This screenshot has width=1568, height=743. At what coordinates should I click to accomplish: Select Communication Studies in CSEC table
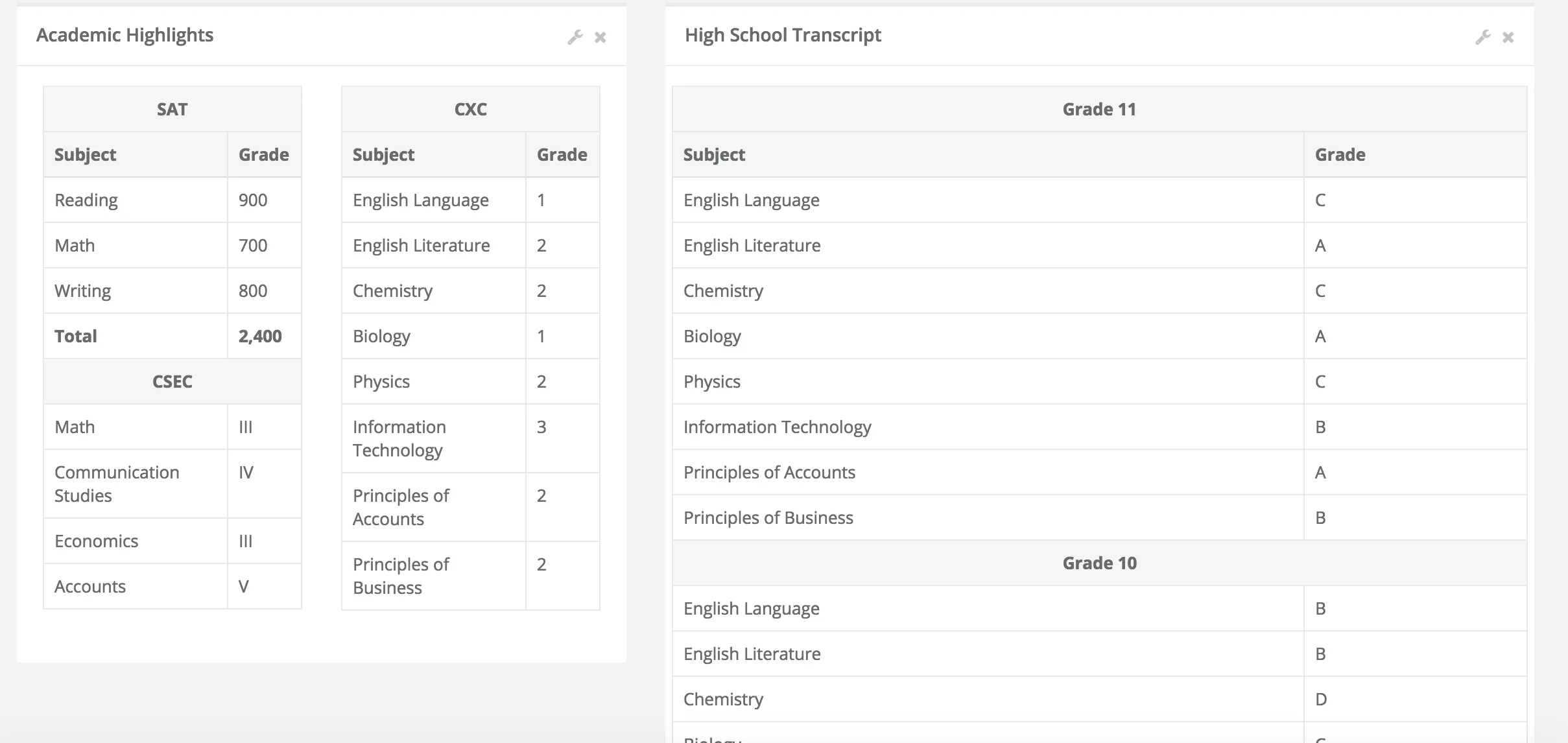(117, 484)
